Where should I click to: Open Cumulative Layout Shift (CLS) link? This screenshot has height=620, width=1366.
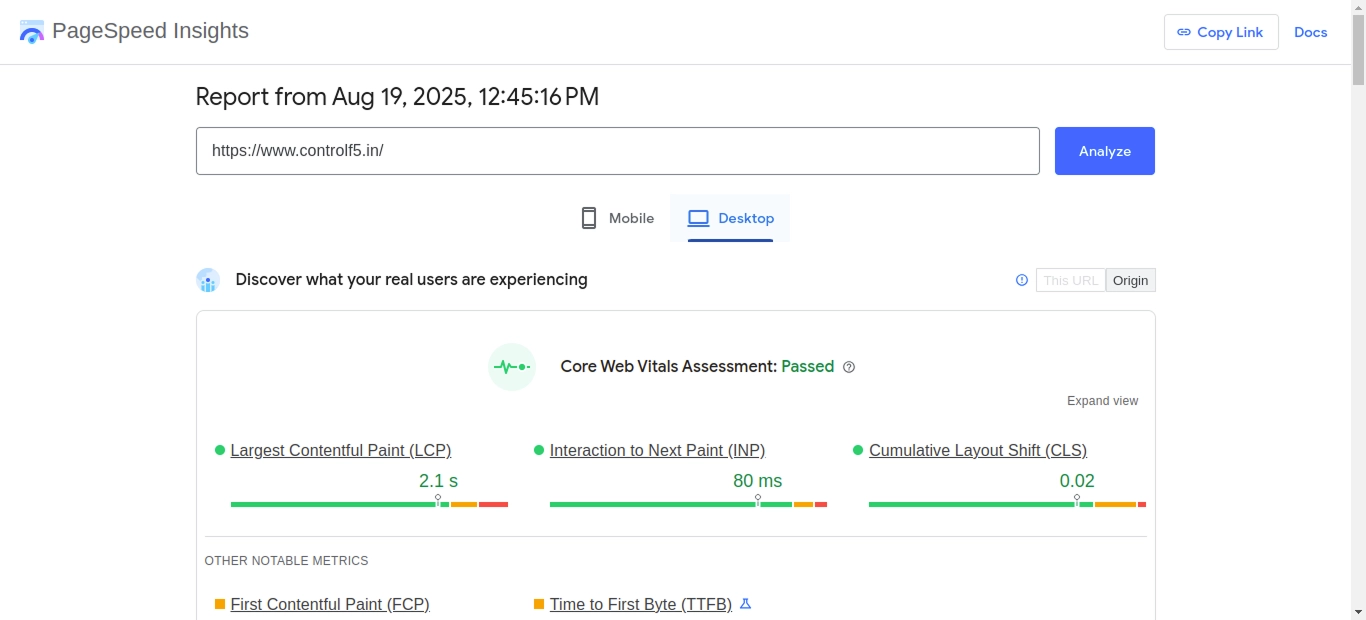(977, 450)
